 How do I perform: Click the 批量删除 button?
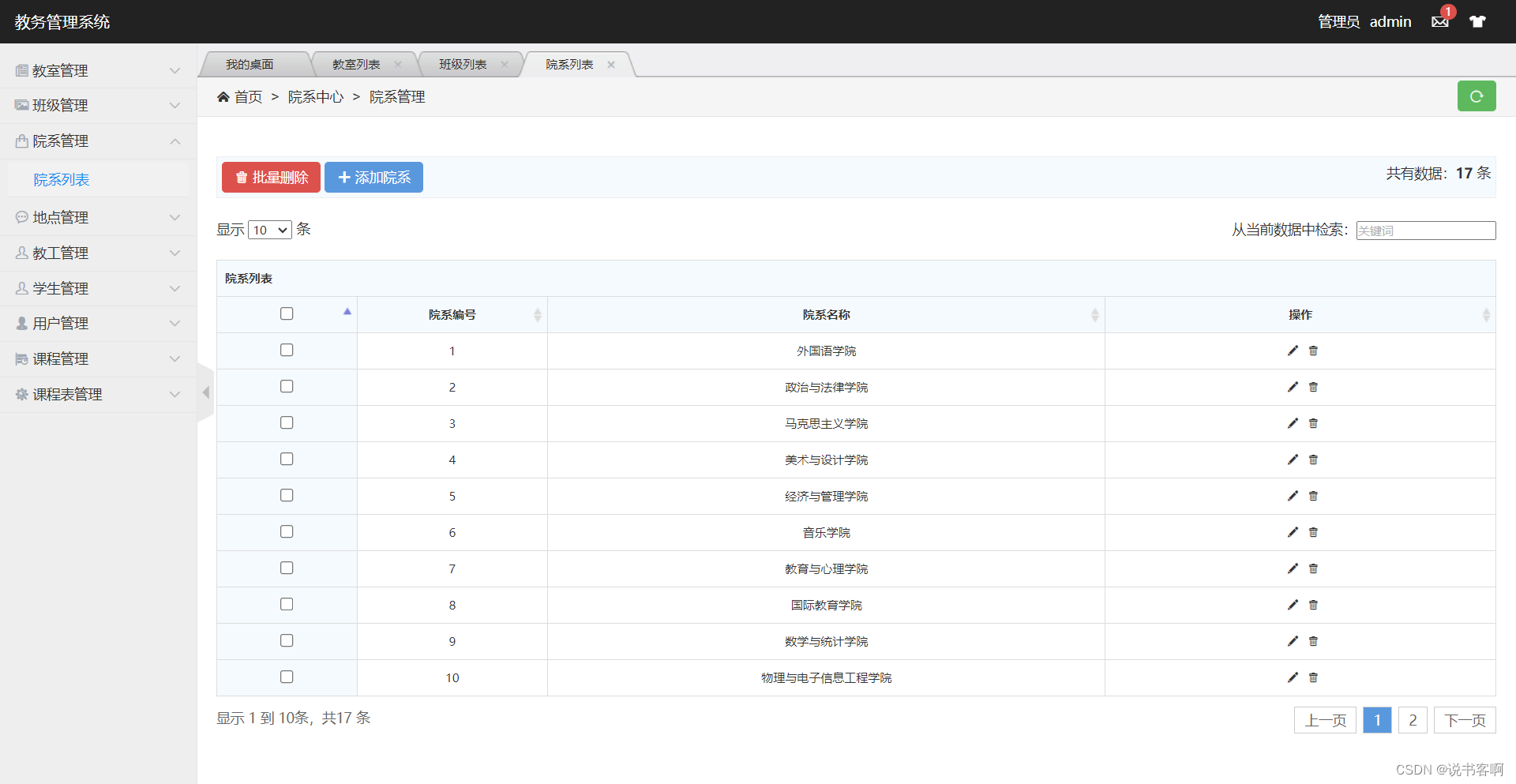[271, 178]
